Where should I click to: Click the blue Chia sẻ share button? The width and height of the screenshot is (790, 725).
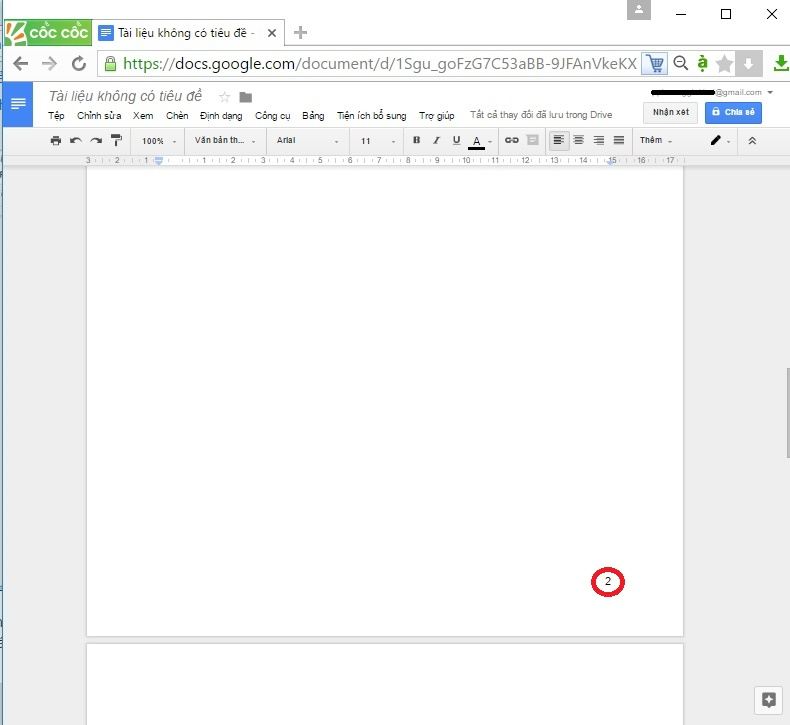point(733,112)
